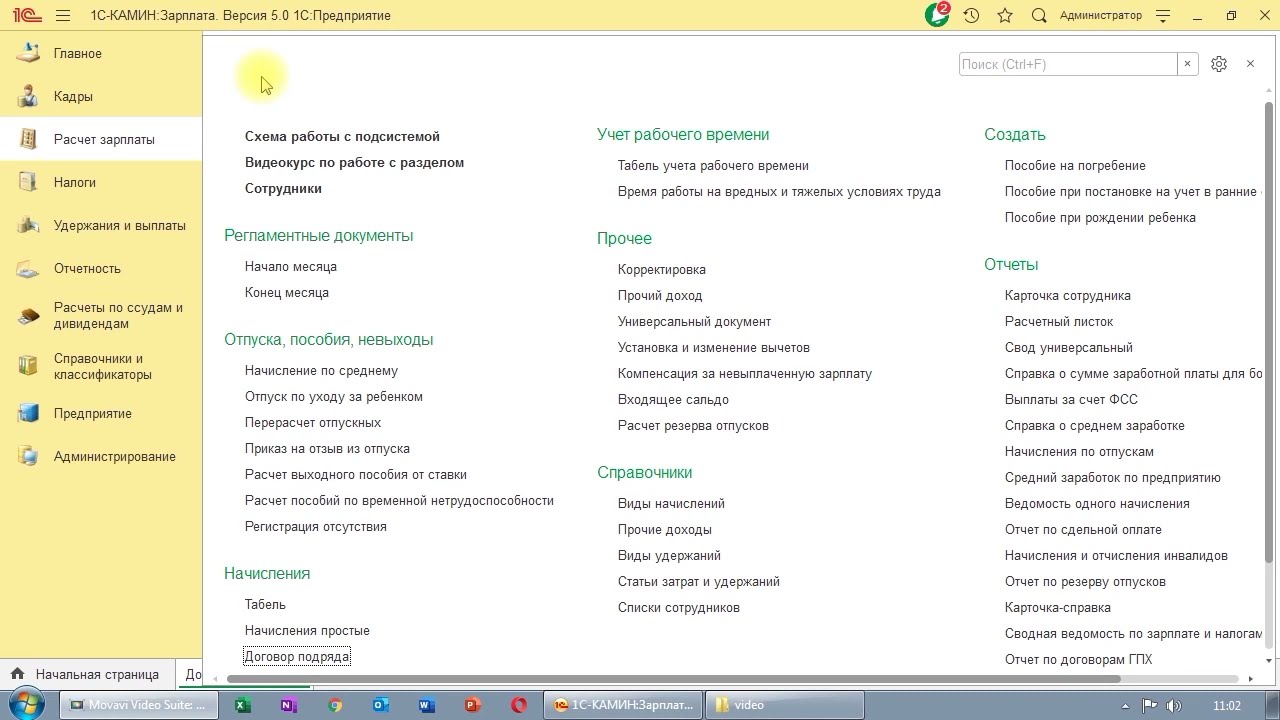
Task: Open Универсальный документ
Action: click(x=694, y=321)
